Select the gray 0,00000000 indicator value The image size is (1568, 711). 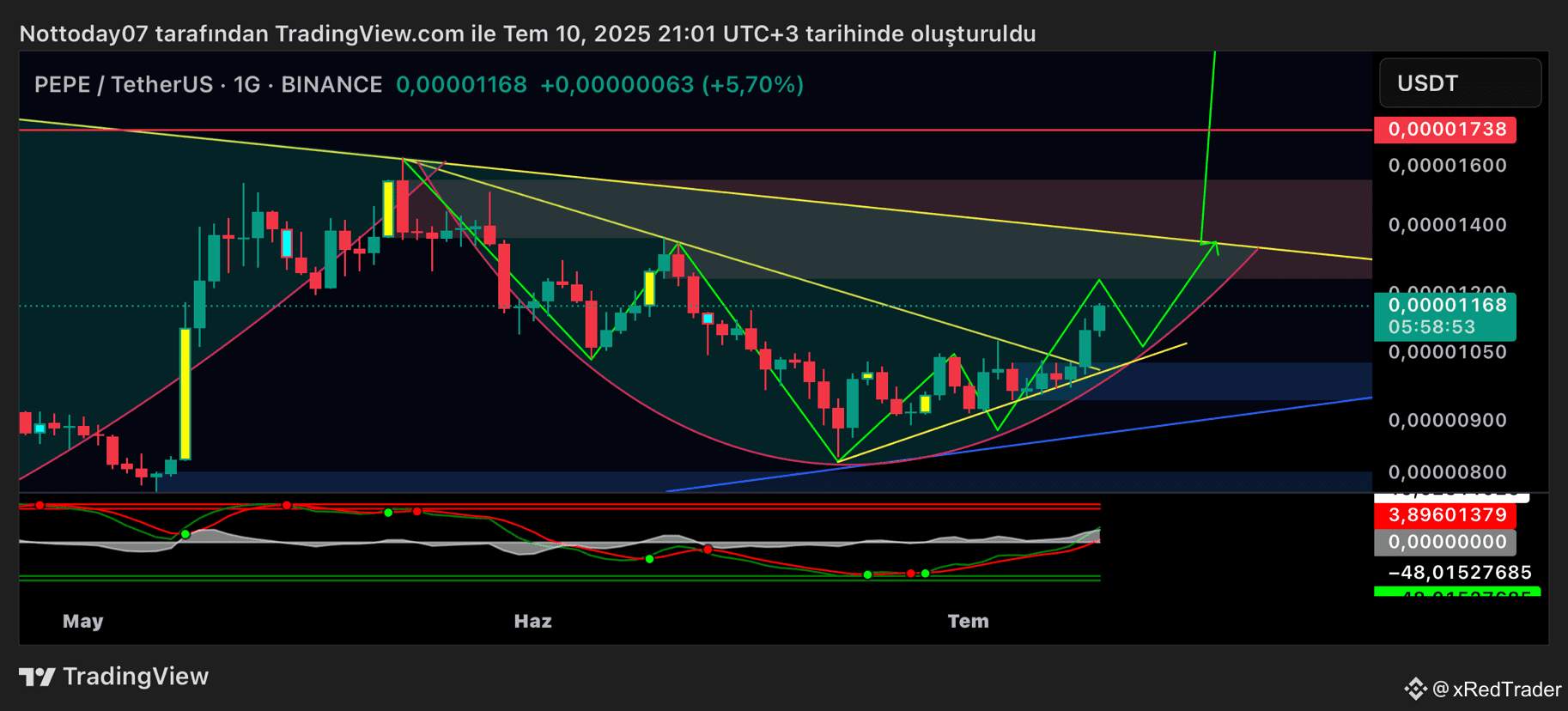(1446, 542)
